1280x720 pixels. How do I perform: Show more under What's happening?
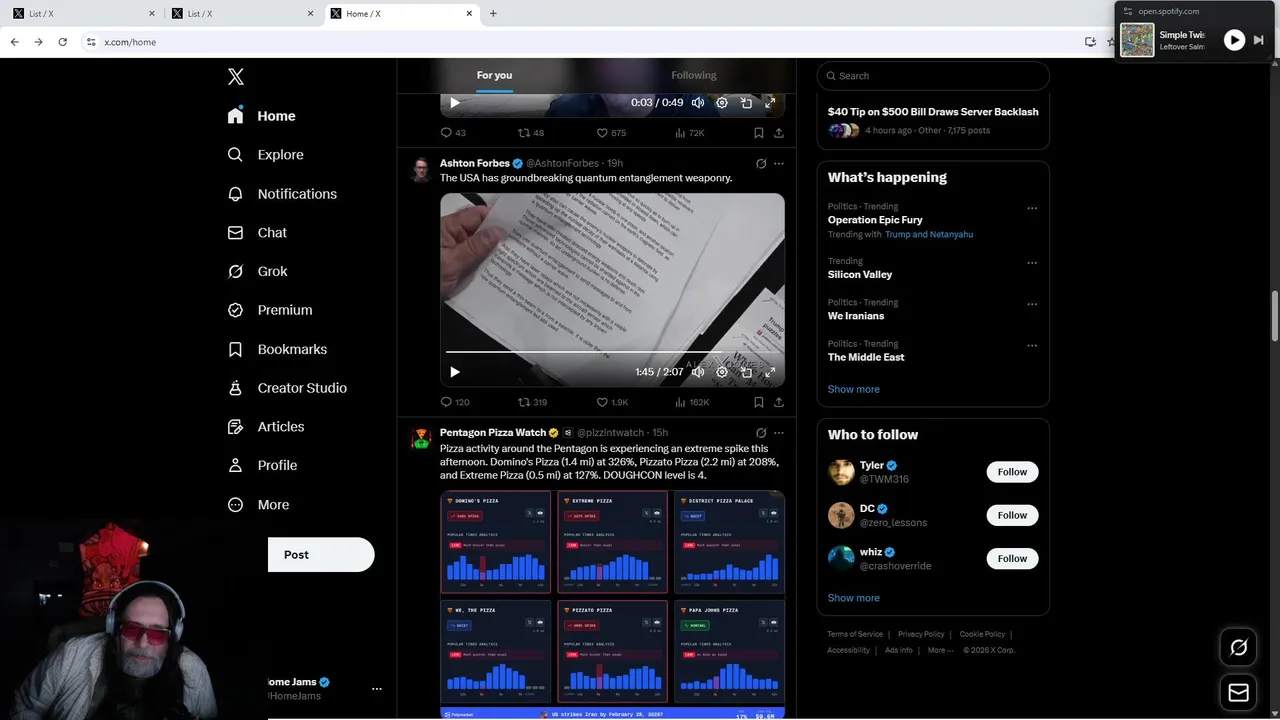pos(854,389)
